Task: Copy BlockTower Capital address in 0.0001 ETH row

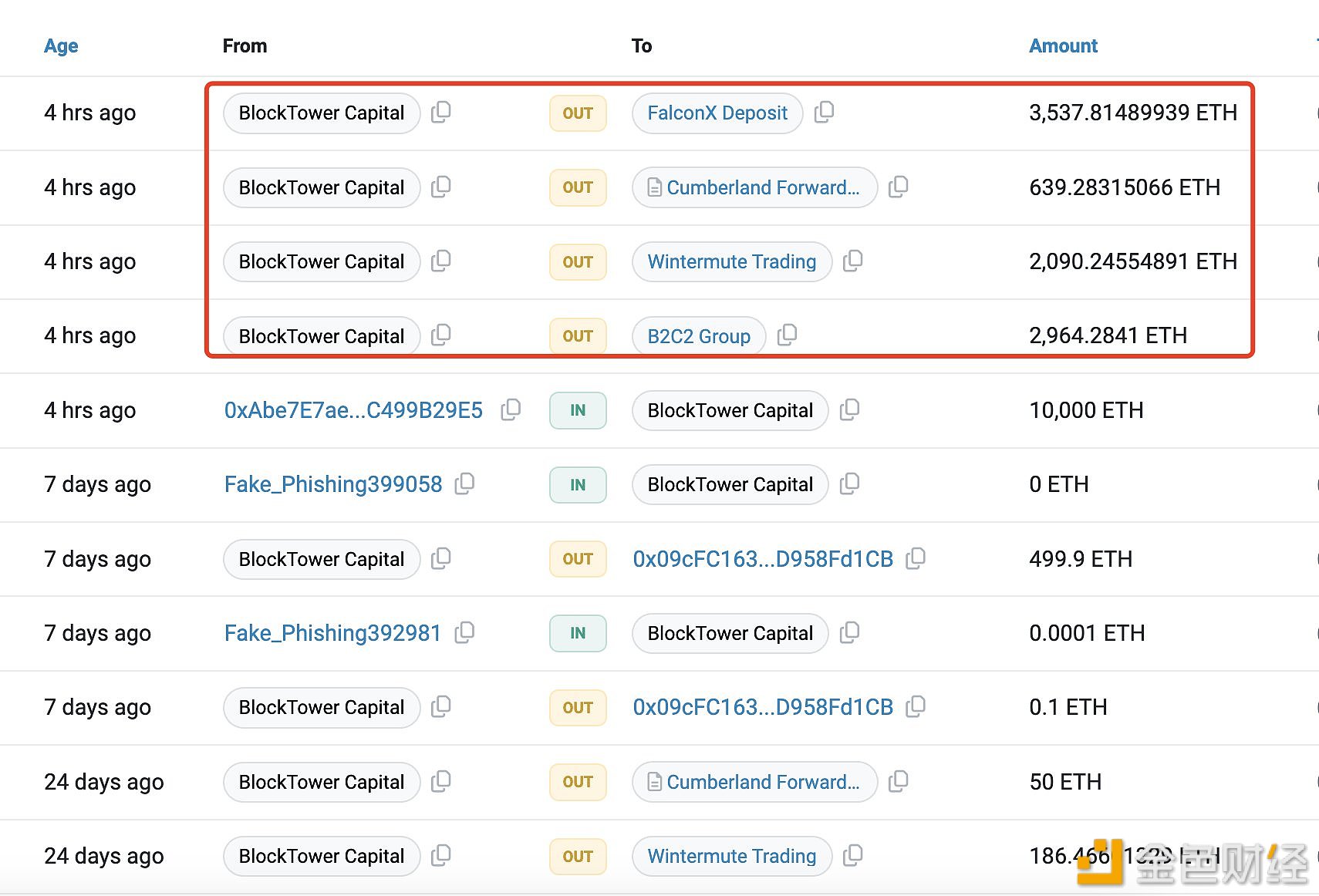Action: 849,633
